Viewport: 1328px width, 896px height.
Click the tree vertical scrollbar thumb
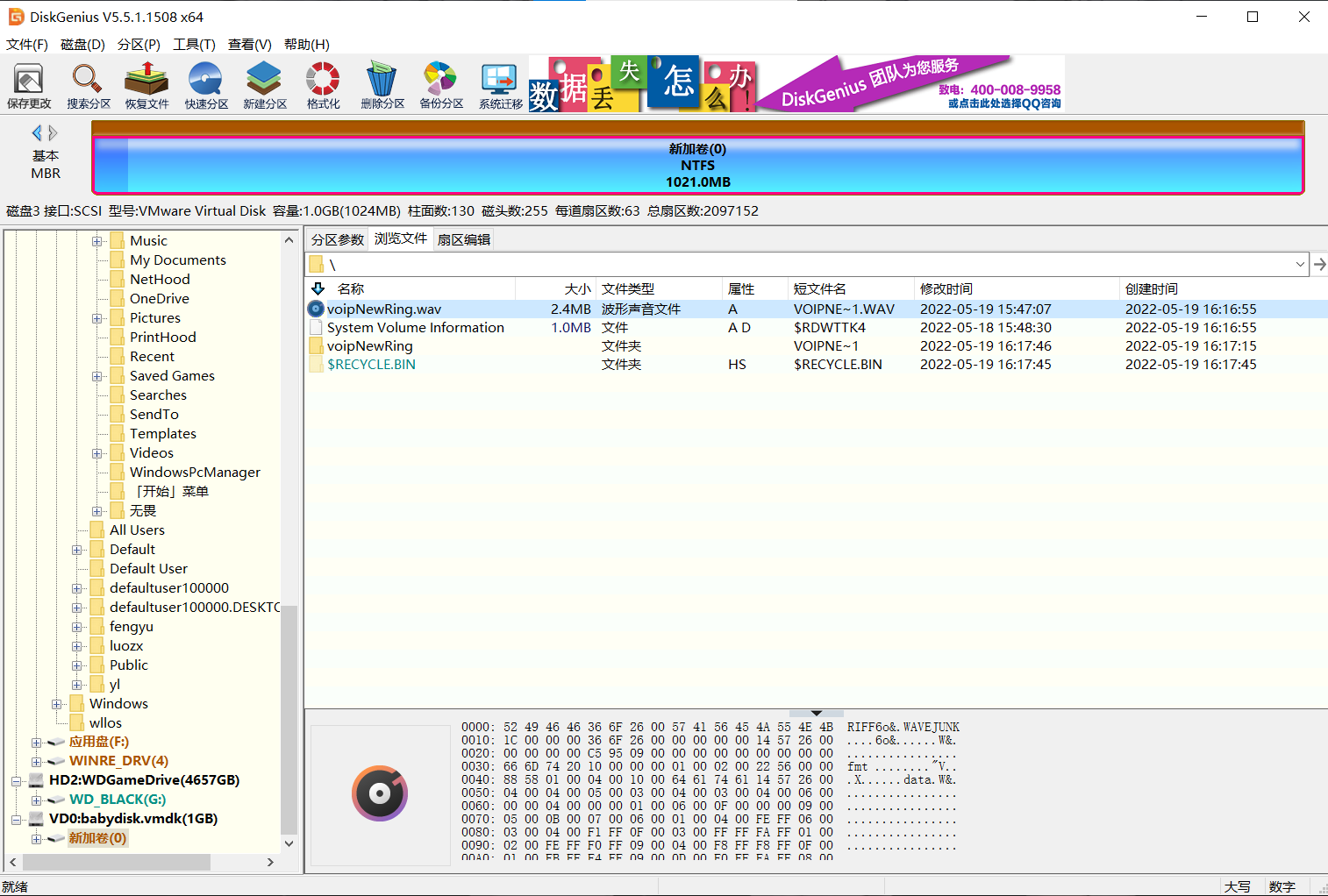click(x=289, y=719)
